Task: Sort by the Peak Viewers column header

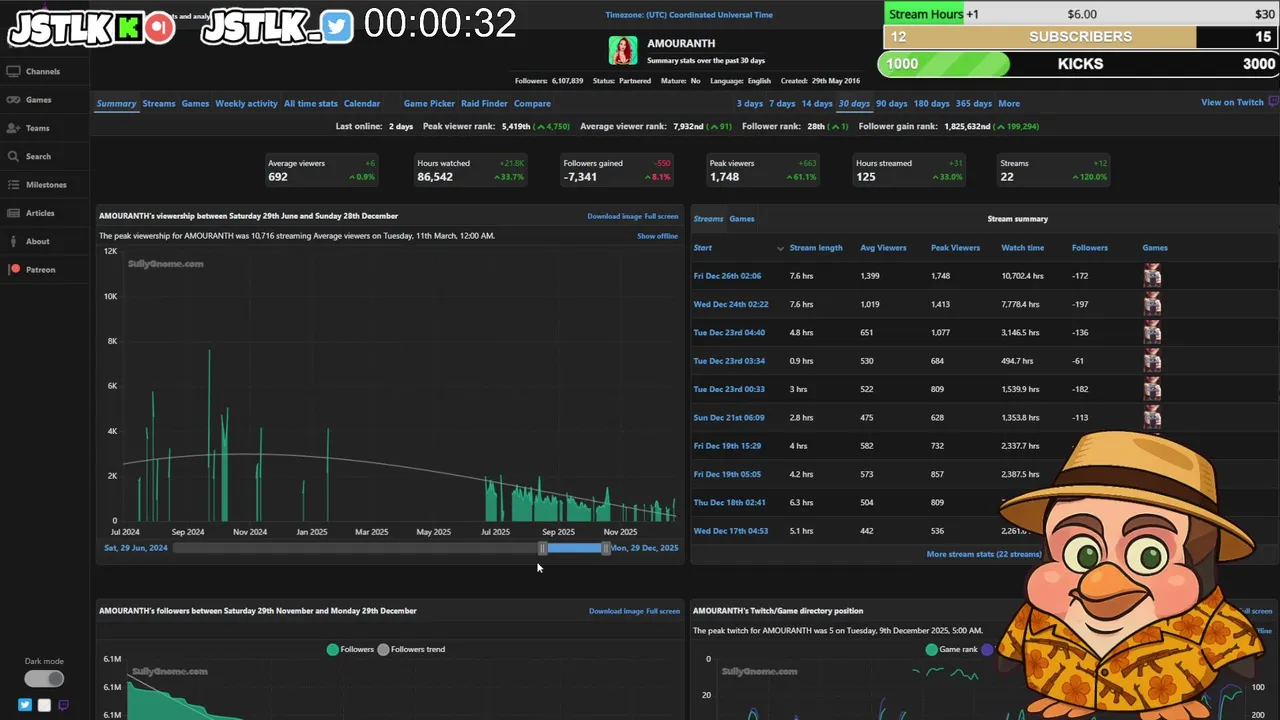Action: coord(955,248)
